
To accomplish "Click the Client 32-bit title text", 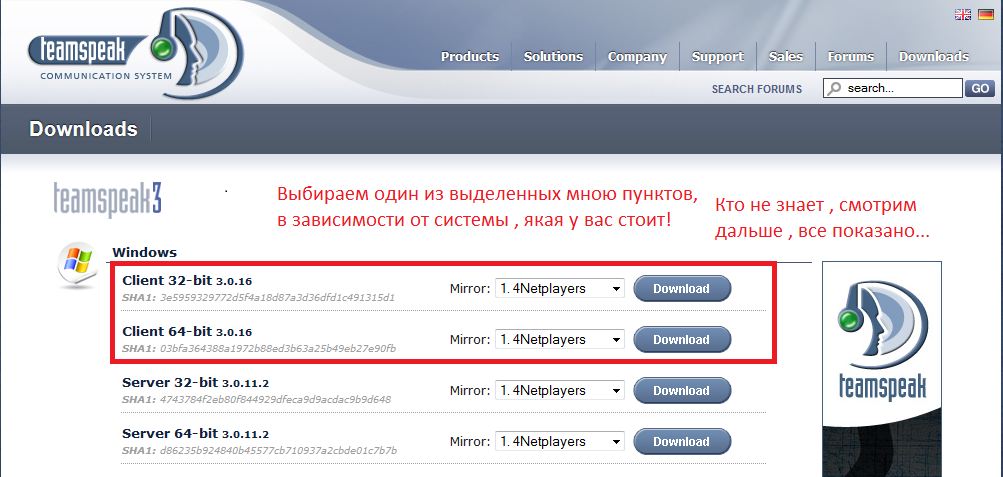I will (x=187, y=280).
